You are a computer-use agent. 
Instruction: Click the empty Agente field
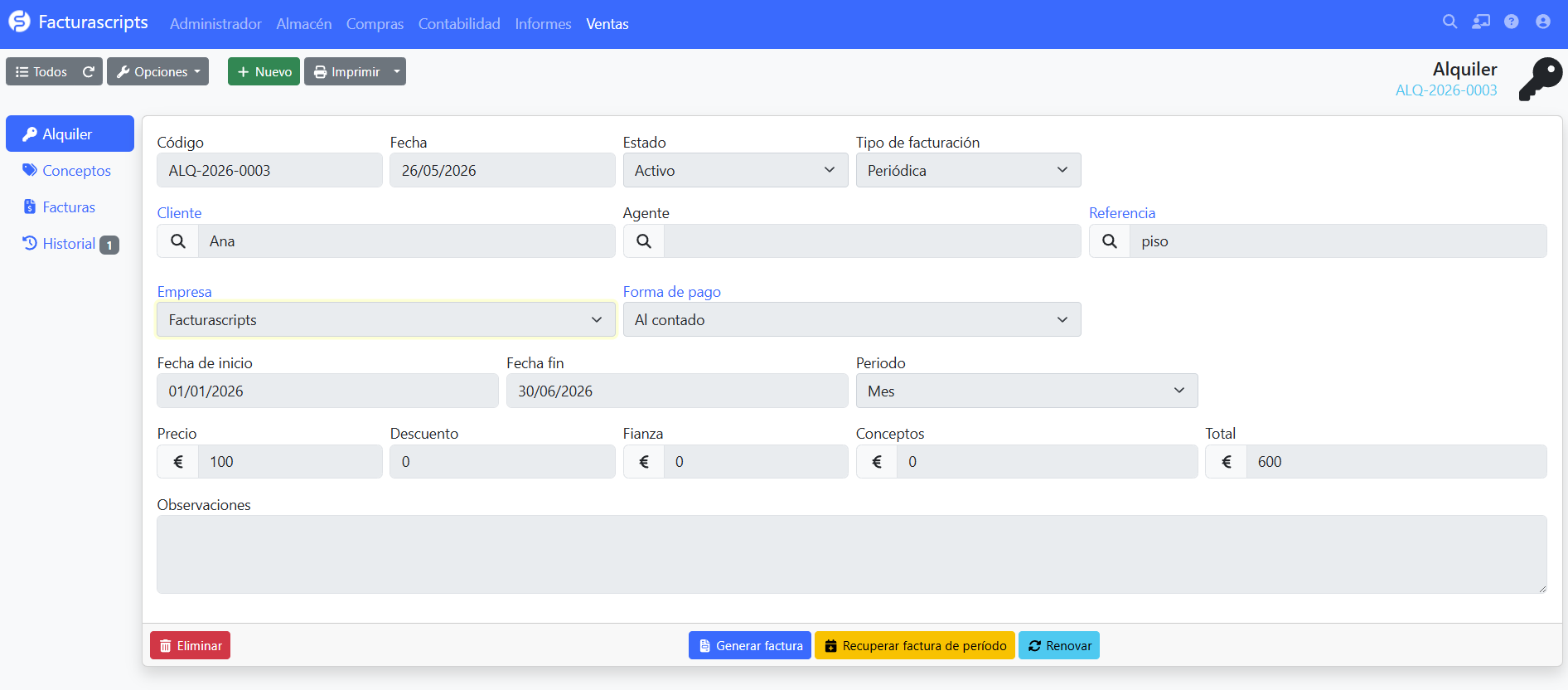(873, 241)
